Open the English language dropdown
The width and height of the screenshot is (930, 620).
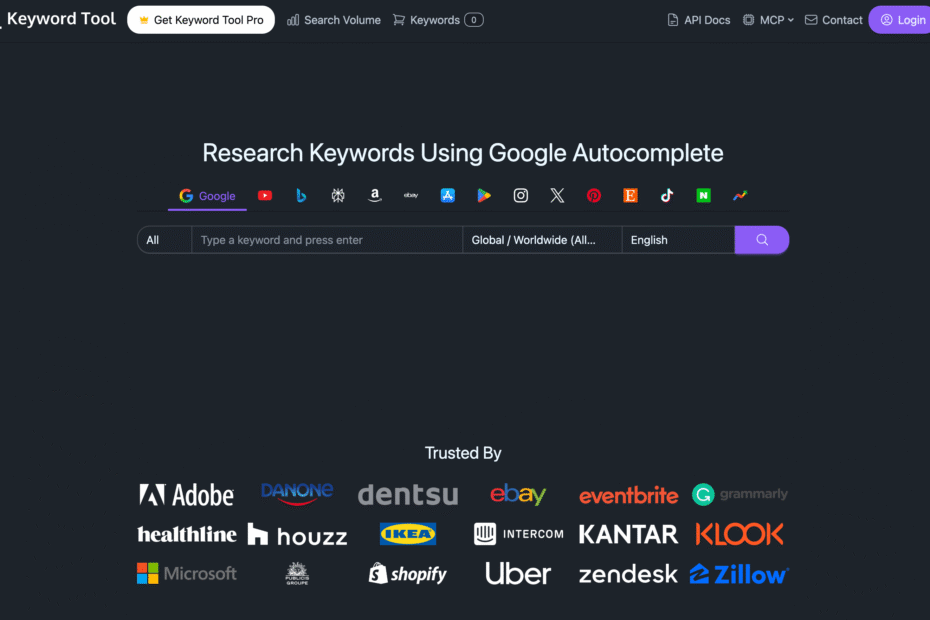pyautogui.click(x=678, y=240)
